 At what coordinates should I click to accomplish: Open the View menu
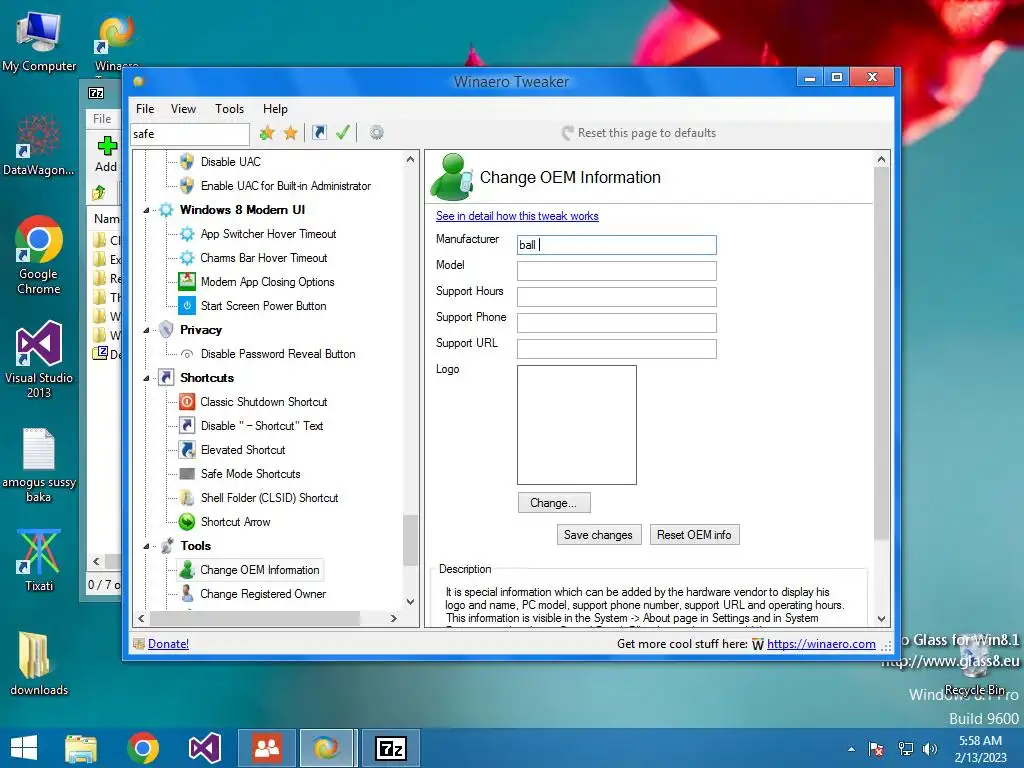[184, 109]
